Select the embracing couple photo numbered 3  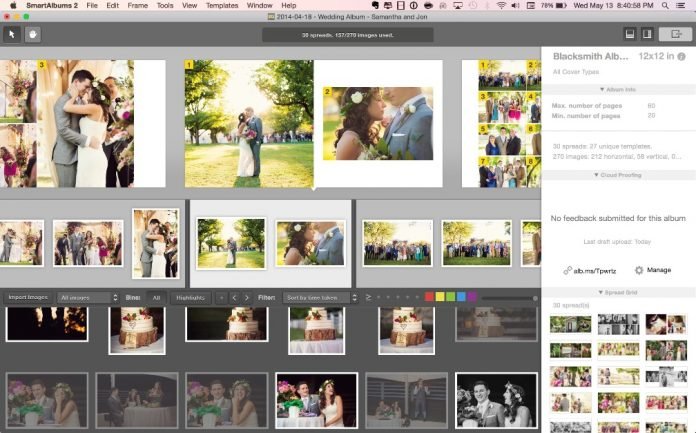[86, 123]
